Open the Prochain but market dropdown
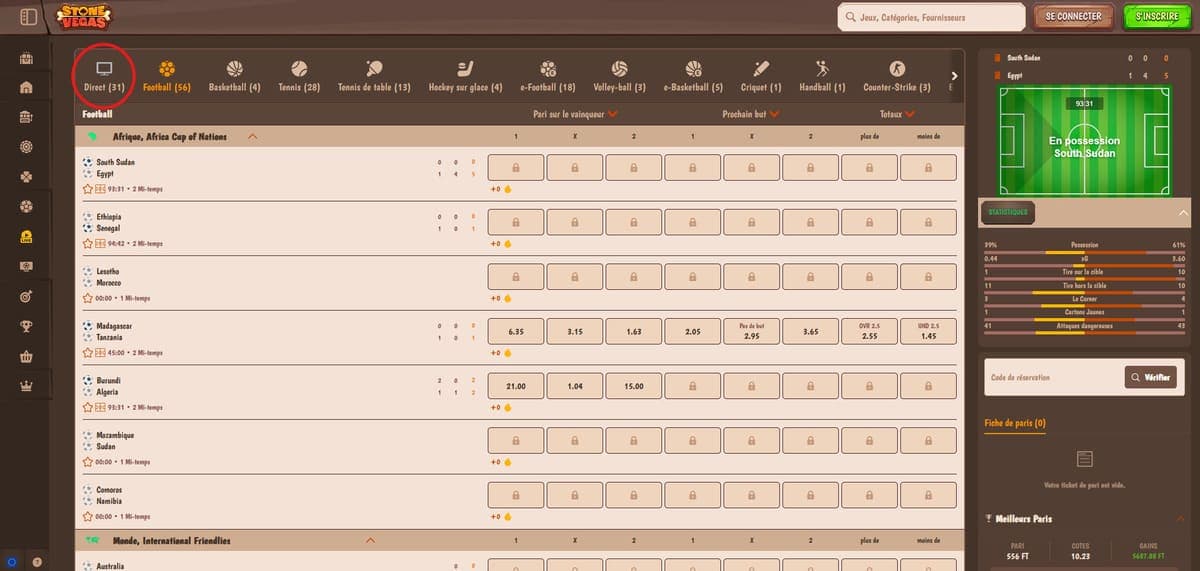Screen dimensions: 1200x571 [x=750, y=114]
